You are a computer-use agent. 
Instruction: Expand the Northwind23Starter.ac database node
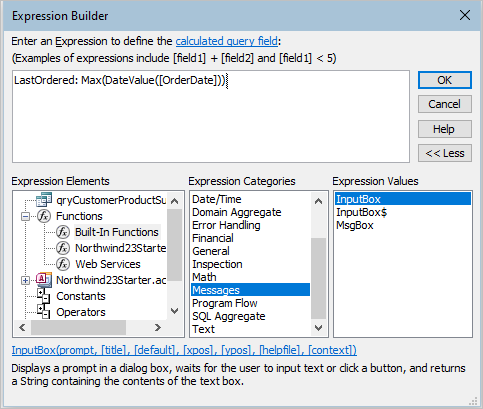coord(25,280)
